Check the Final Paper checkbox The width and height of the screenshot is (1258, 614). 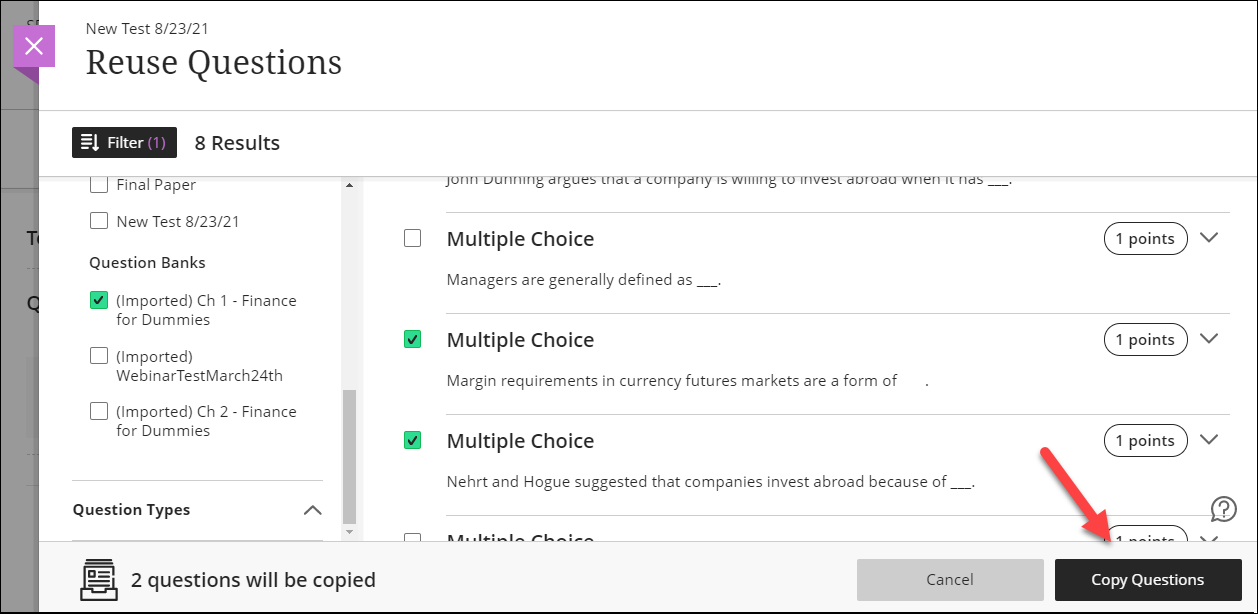[x=99, y=185]
